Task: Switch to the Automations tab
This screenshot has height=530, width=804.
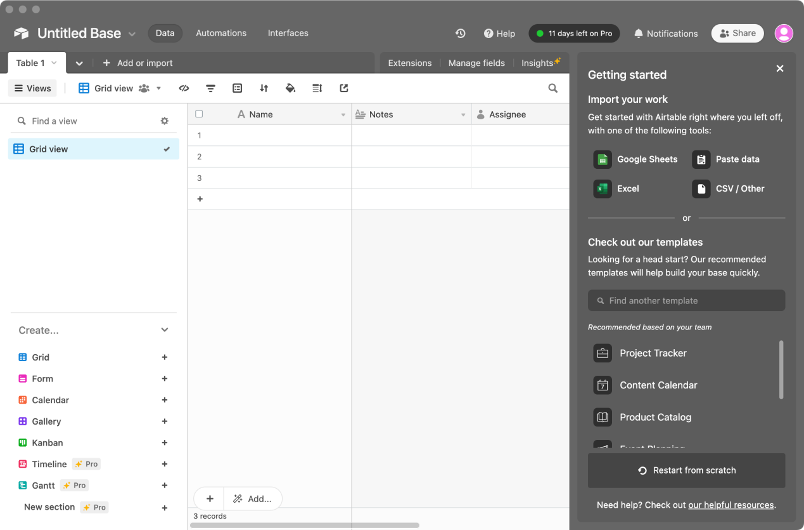Action: [221, 33]
